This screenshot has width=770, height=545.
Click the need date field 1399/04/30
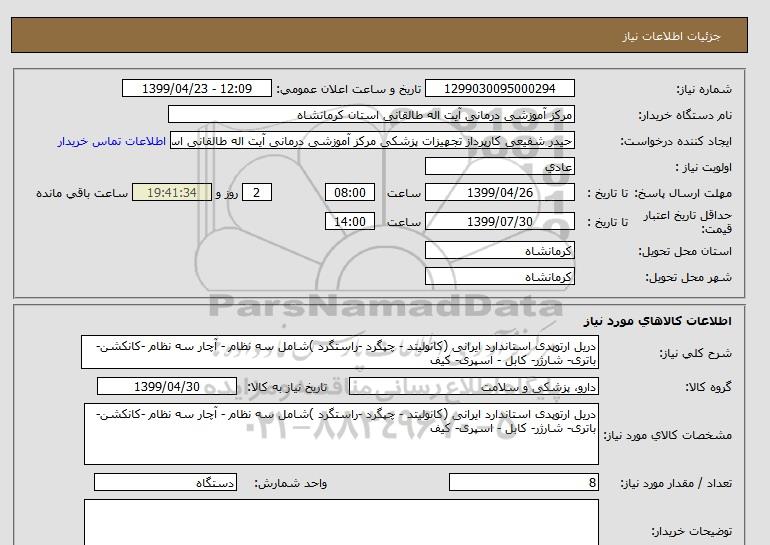[x=167, y=386]
